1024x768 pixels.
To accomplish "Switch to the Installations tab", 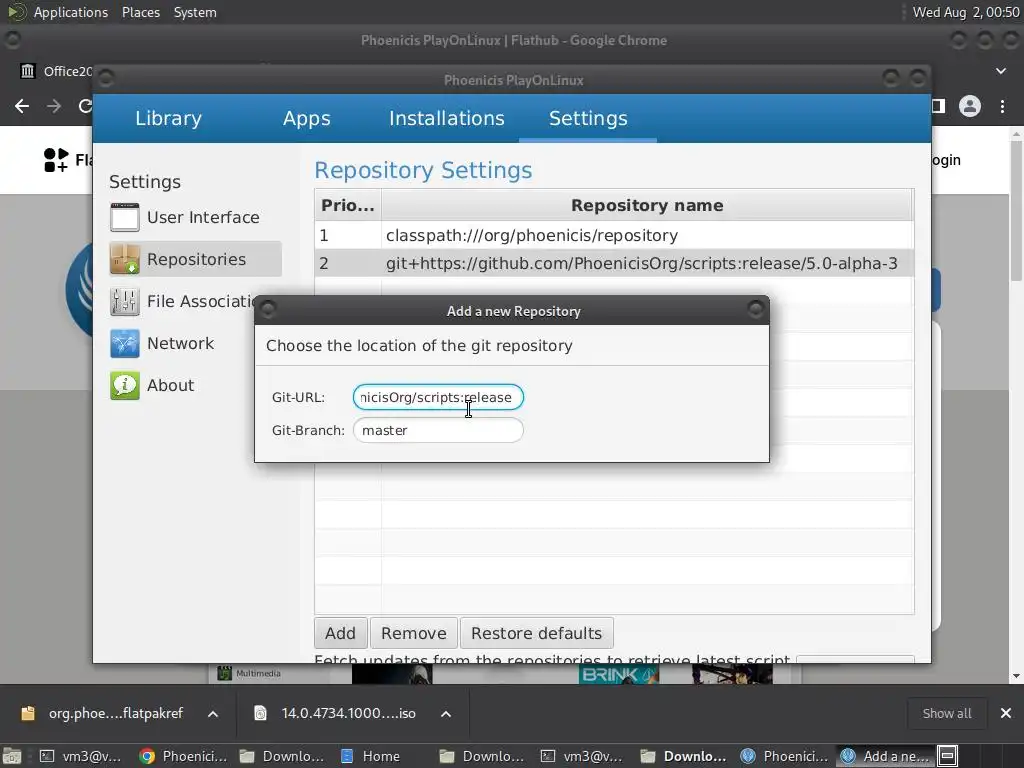I will click(447, 118).
